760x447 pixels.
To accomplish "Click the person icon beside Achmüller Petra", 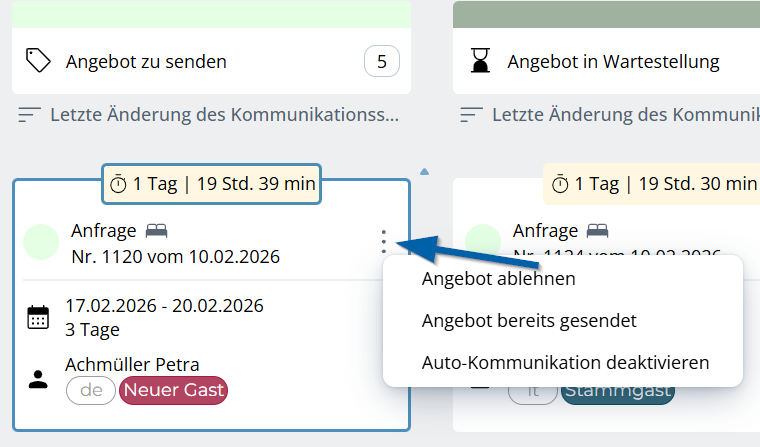I will [38, 378].
